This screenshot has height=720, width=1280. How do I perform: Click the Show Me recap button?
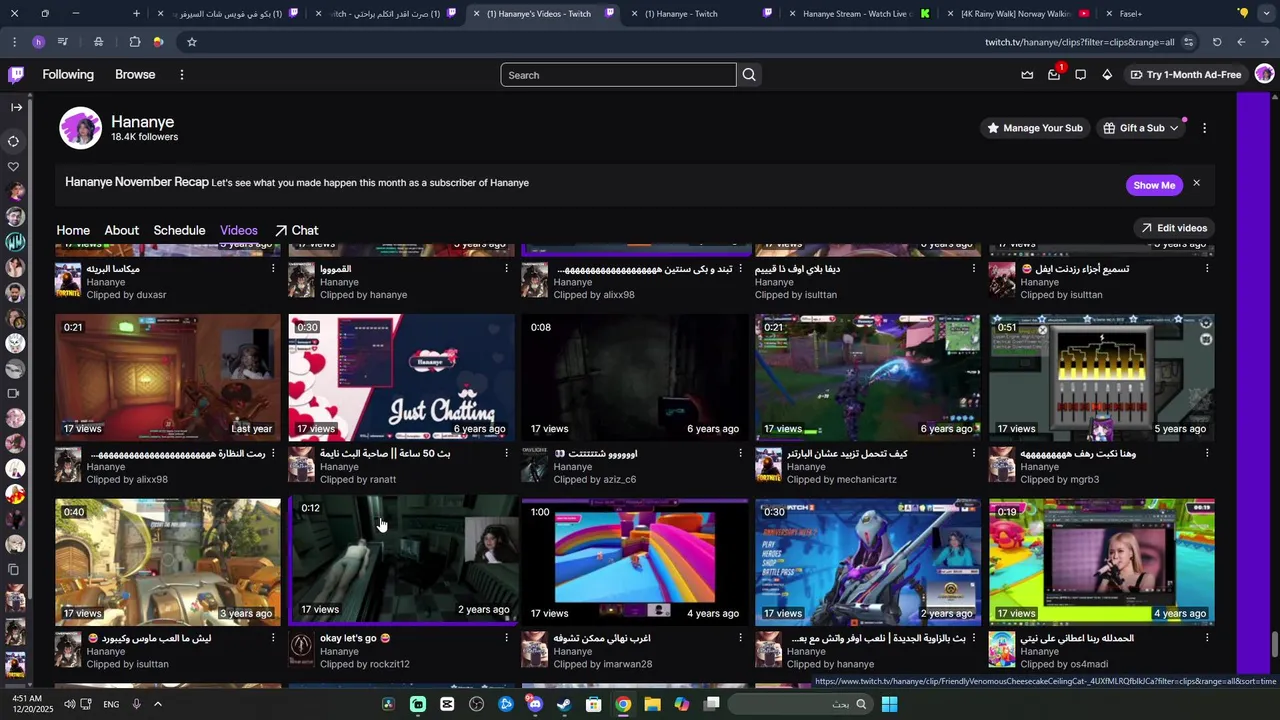[1154, 185]
